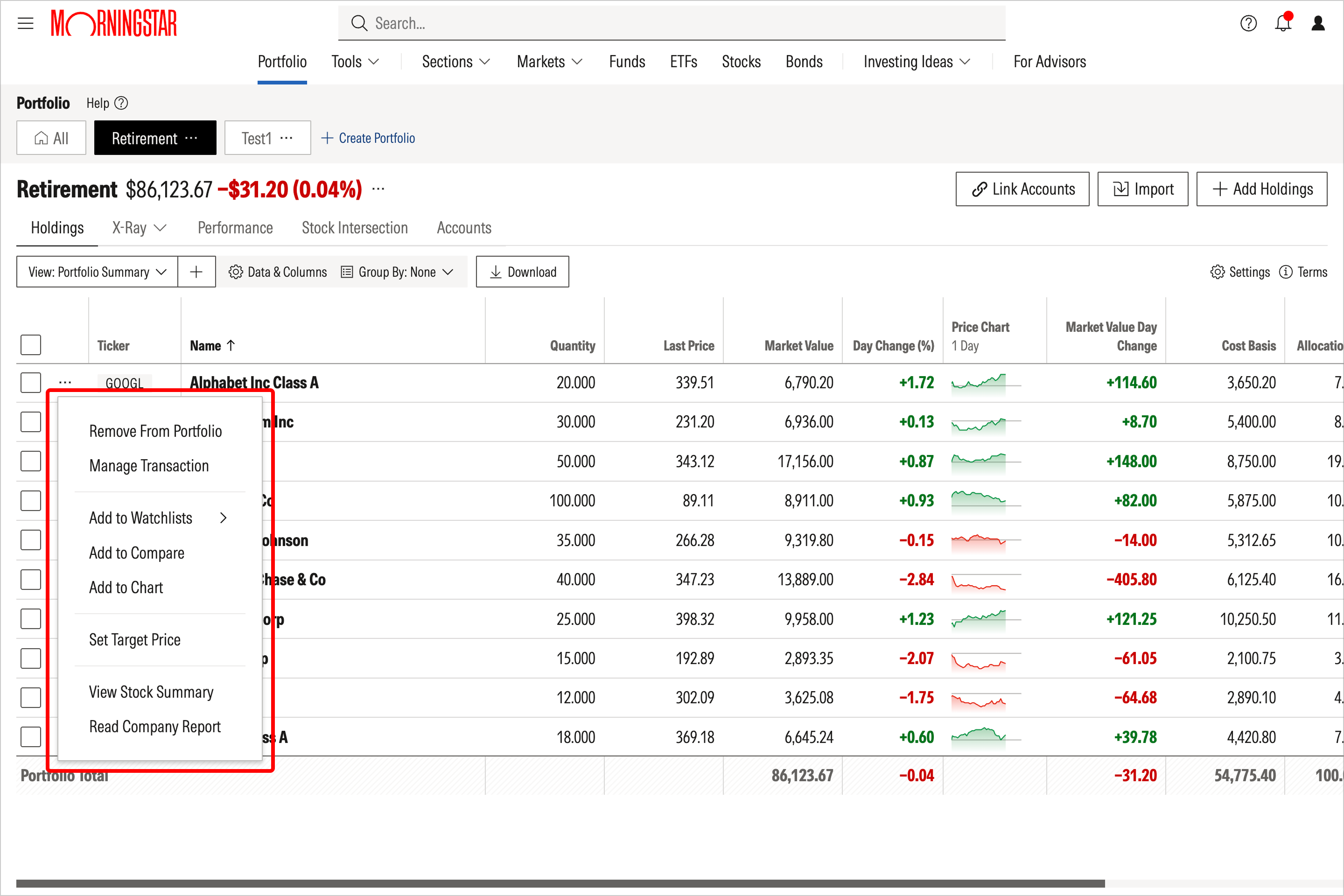The image size is (1344, 896).
Task: Open Data & Columns settings
Action: pyautogui.click(x=278, y=272)
